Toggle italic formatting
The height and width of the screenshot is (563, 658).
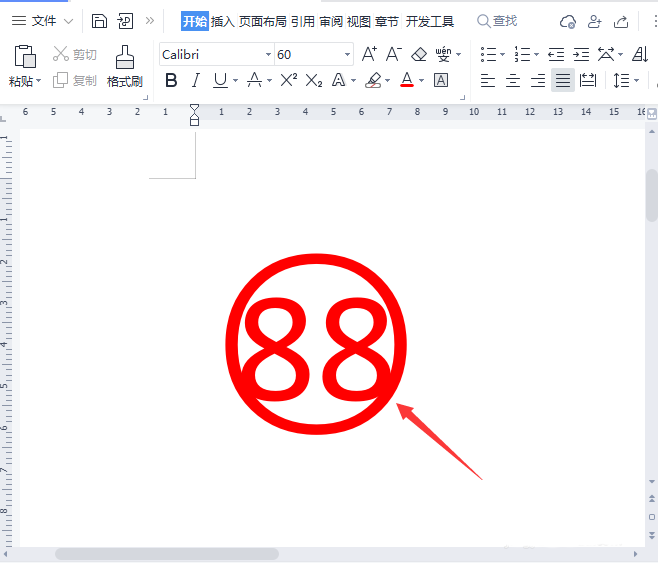(195, 80)
